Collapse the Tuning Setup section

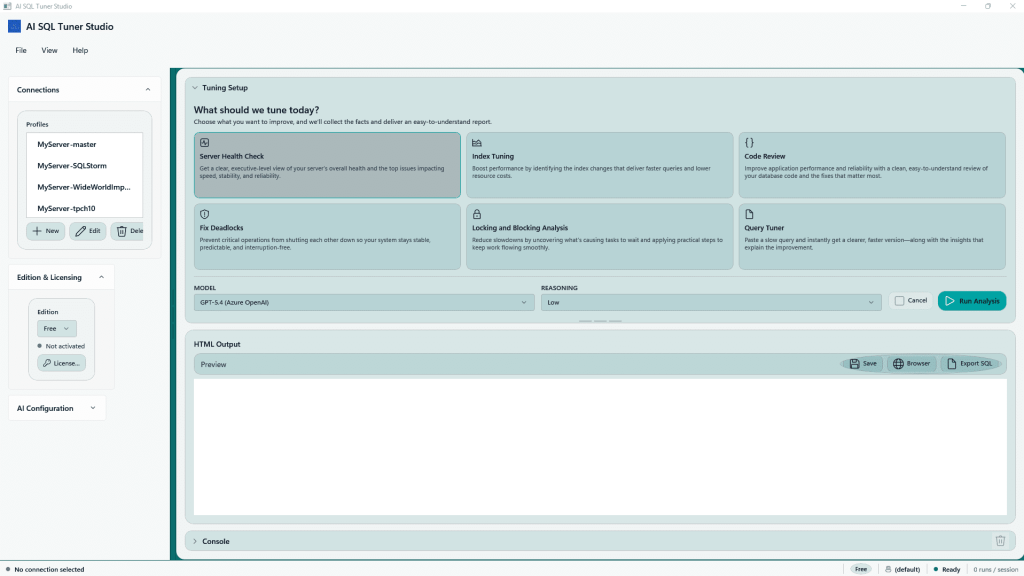[x=195, y=88]
